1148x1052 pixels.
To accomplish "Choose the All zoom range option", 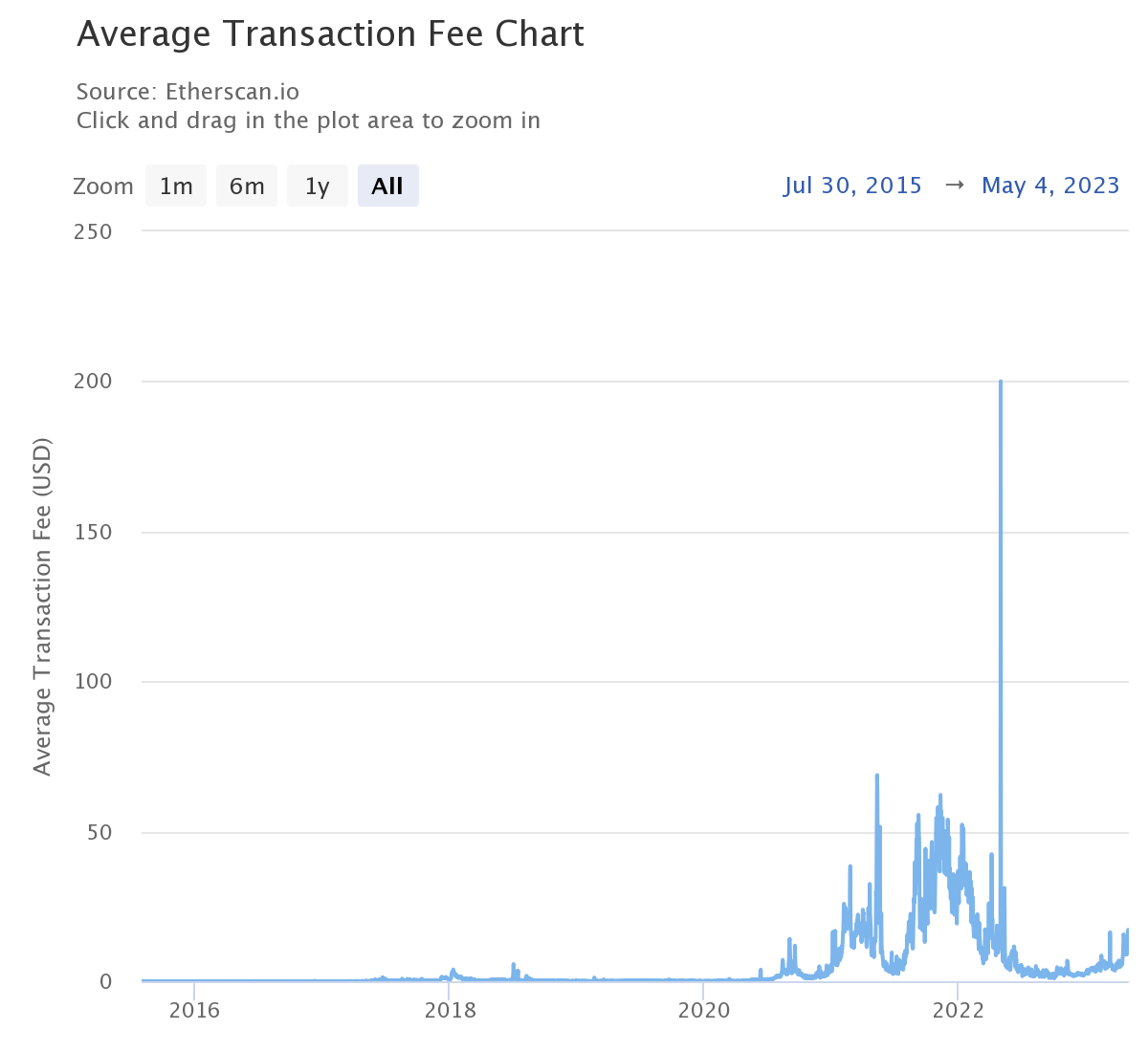I will [387, 186].
